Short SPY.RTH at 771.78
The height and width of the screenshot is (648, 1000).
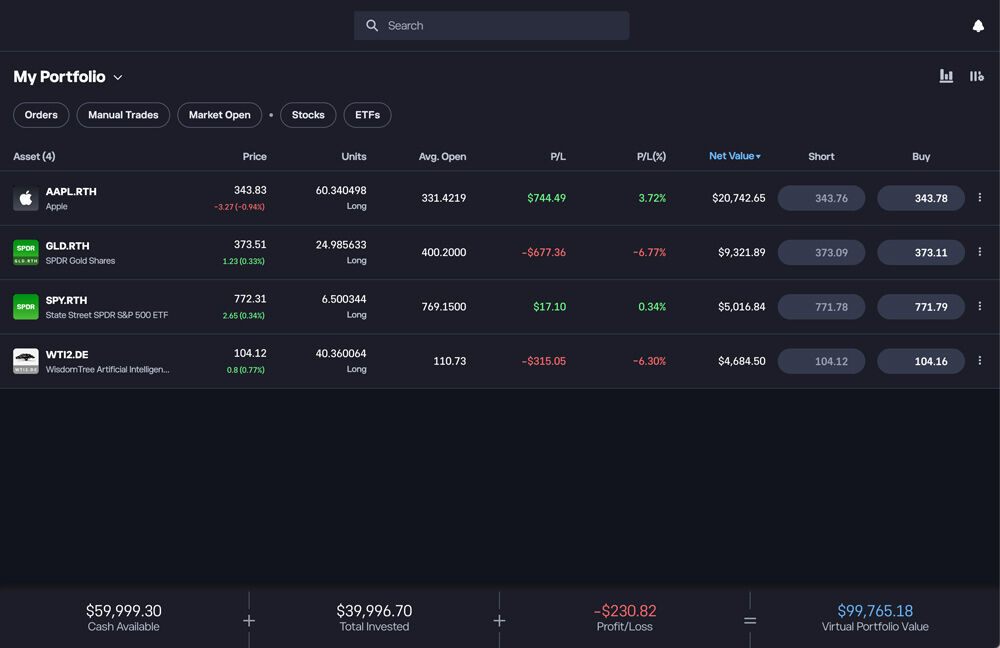tap(821, 307)
